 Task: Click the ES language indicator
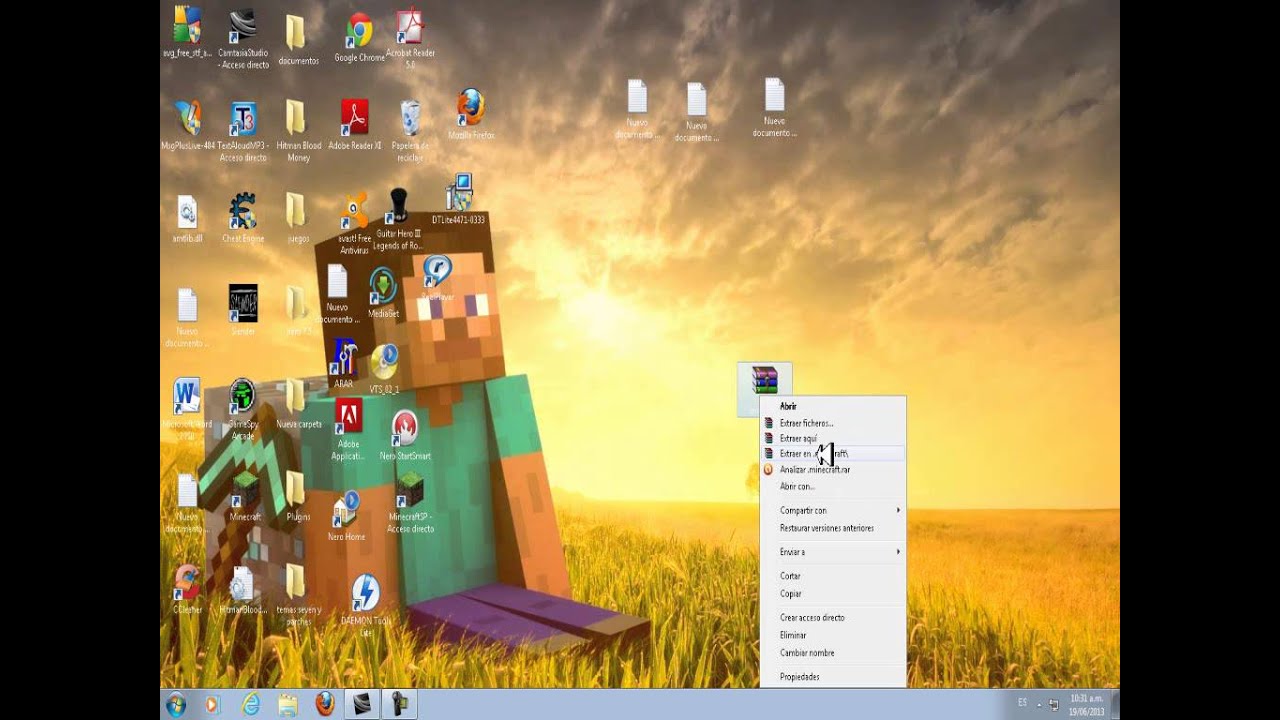[x=1022, y=703]
